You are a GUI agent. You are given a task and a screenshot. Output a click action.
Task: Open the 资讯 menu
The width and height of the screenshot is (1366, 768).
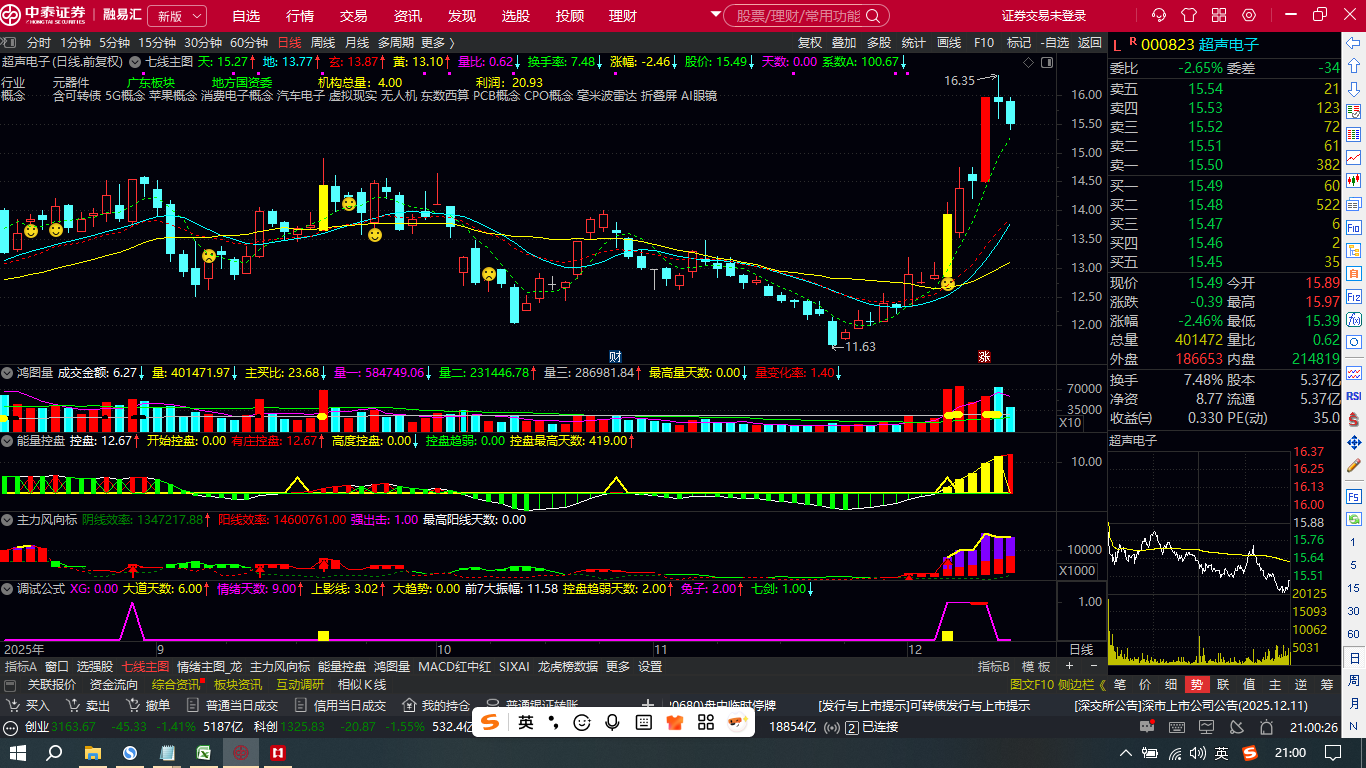[407, 16]
